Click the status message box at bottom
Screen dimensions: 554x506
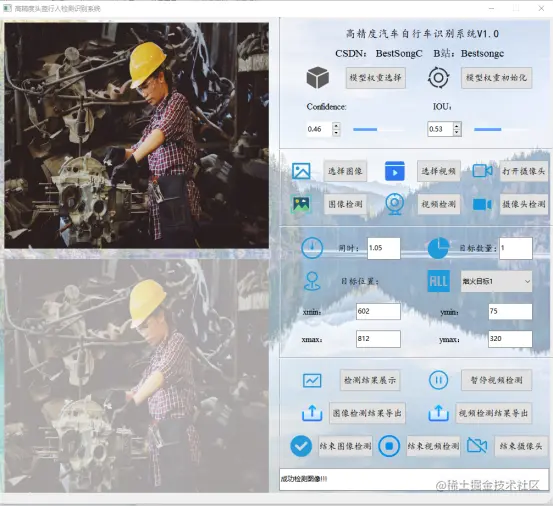click(414, 479)
